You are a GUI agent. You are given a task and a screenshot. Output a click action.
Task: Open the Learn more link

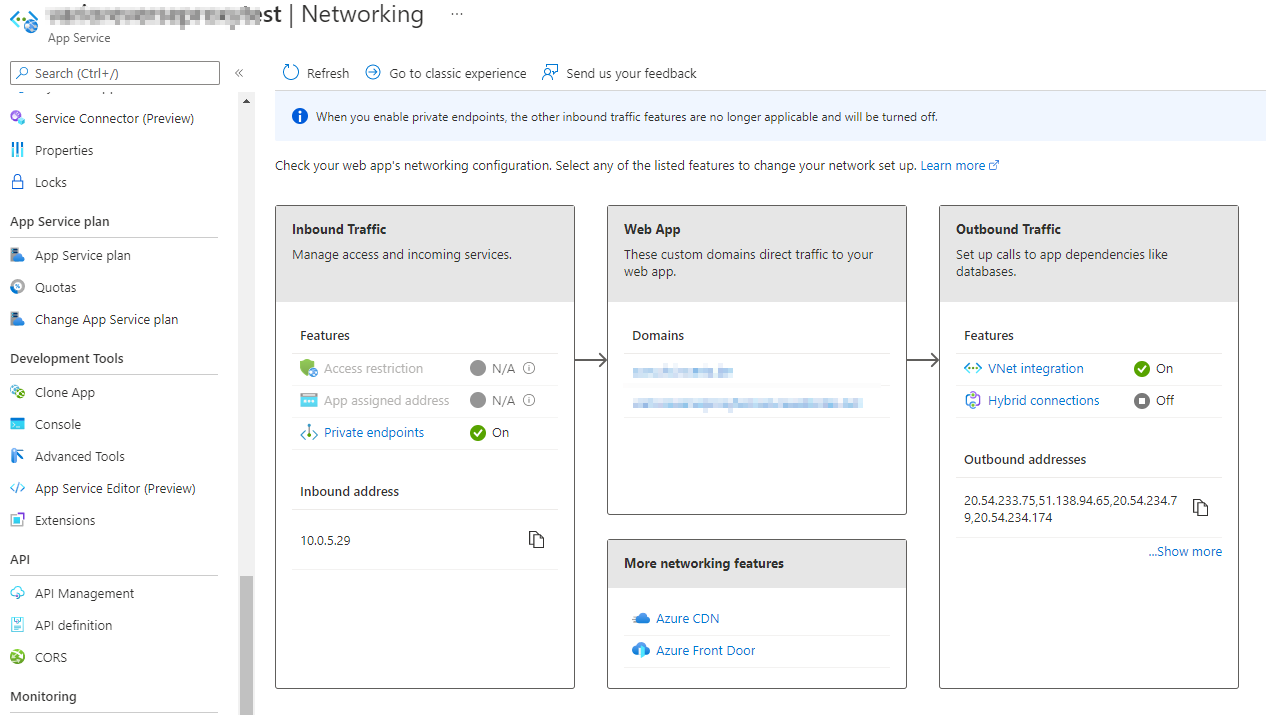pos(953,165)
